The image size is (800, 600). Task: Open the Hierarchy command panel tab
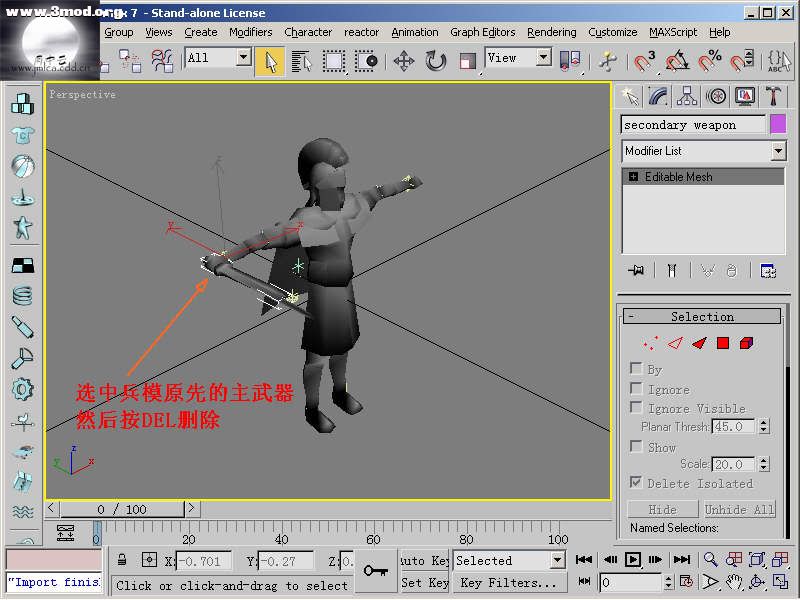(x=687, y=96)
